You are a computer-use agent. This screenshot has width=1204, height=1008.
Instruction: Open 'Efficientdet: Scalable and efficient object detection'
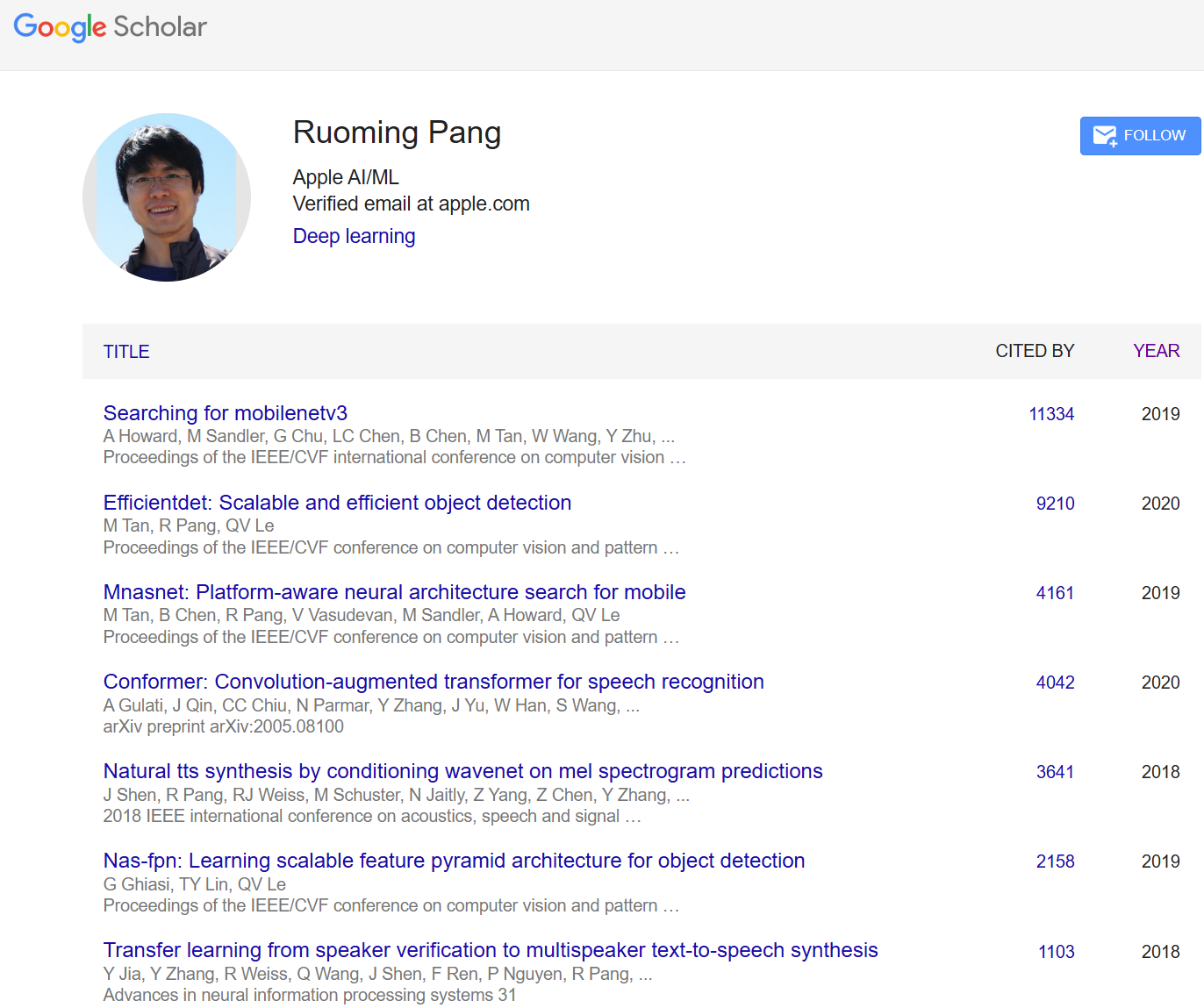337,503
